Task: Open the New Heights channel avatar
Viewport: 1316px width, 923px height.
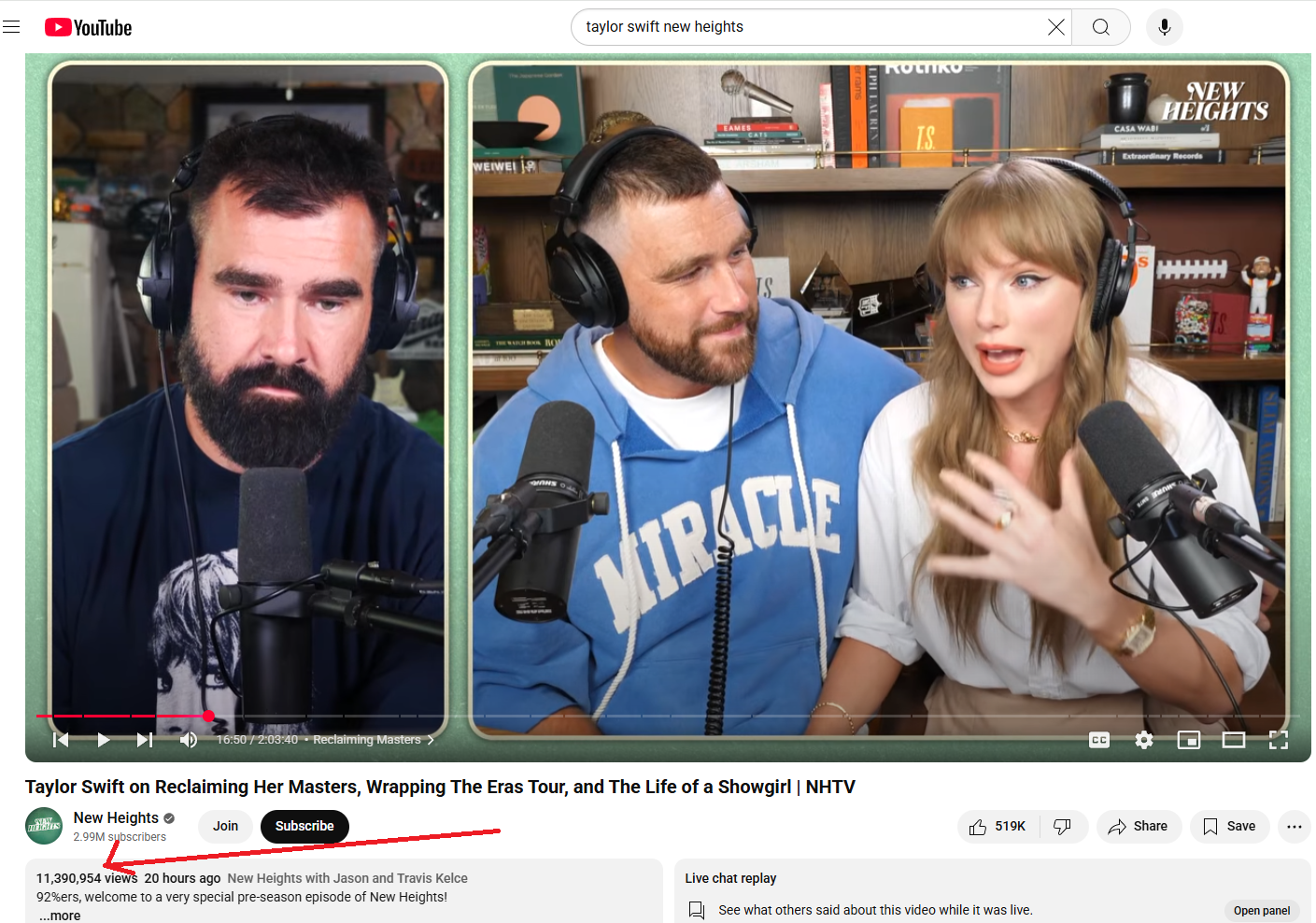Action: tap(44, 826)
